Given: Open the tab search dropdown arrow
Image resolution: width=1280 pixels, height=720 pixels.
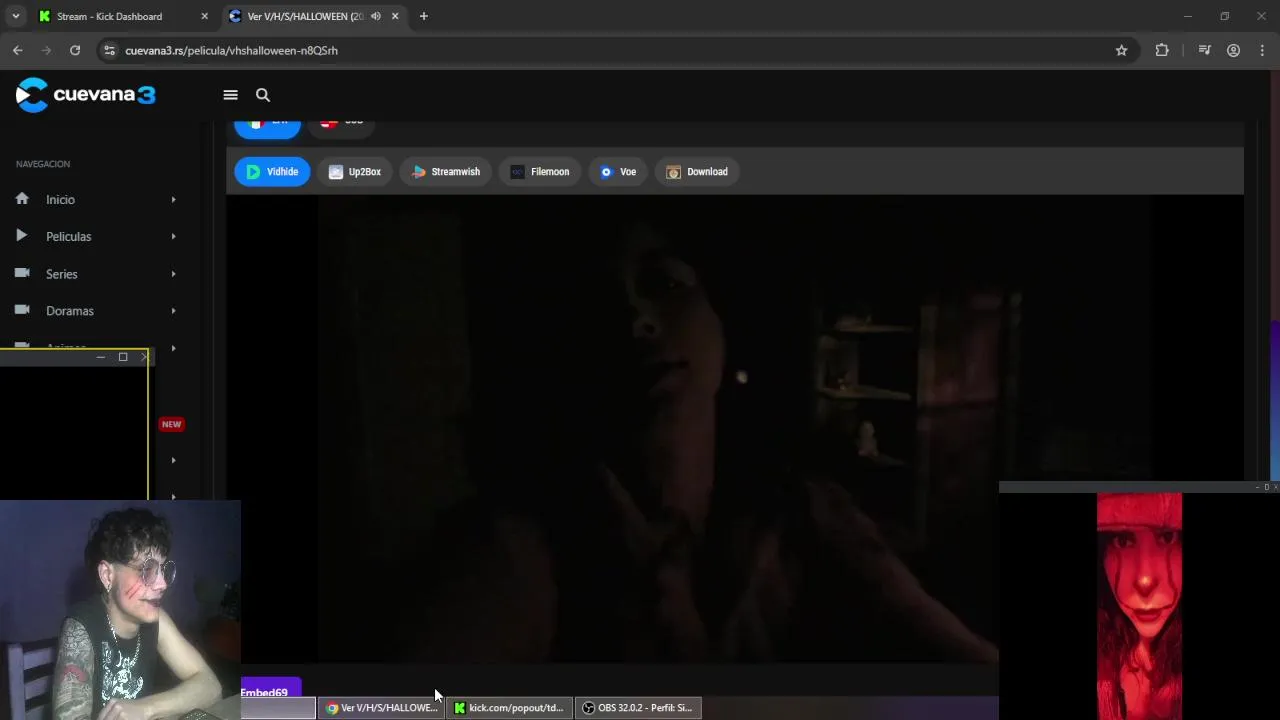Looking at the screenshot, I should tap(15, 16).
